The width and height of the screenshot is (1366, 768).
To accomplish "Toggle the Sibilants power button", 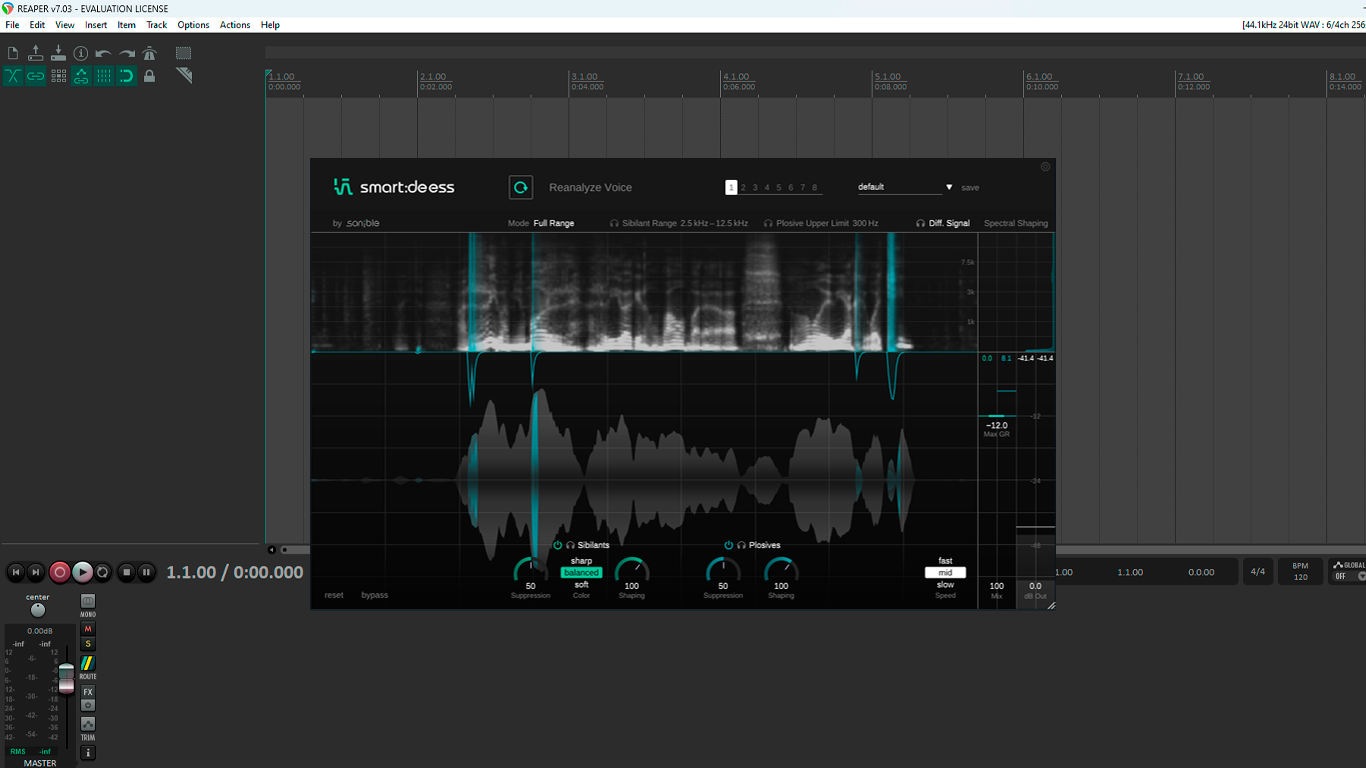I will click(x=558, y=545).
